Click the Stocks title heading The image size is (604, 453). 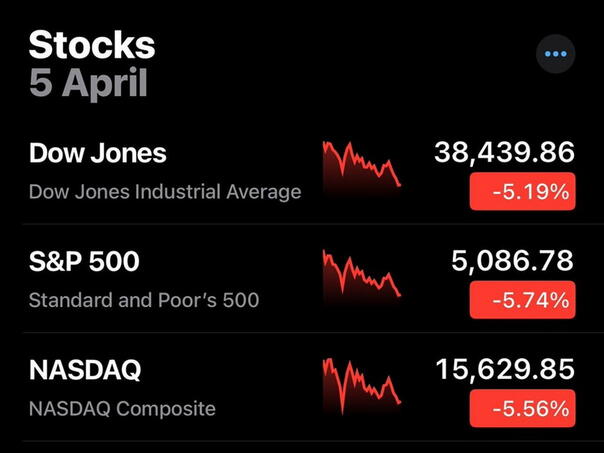[92, 45]
